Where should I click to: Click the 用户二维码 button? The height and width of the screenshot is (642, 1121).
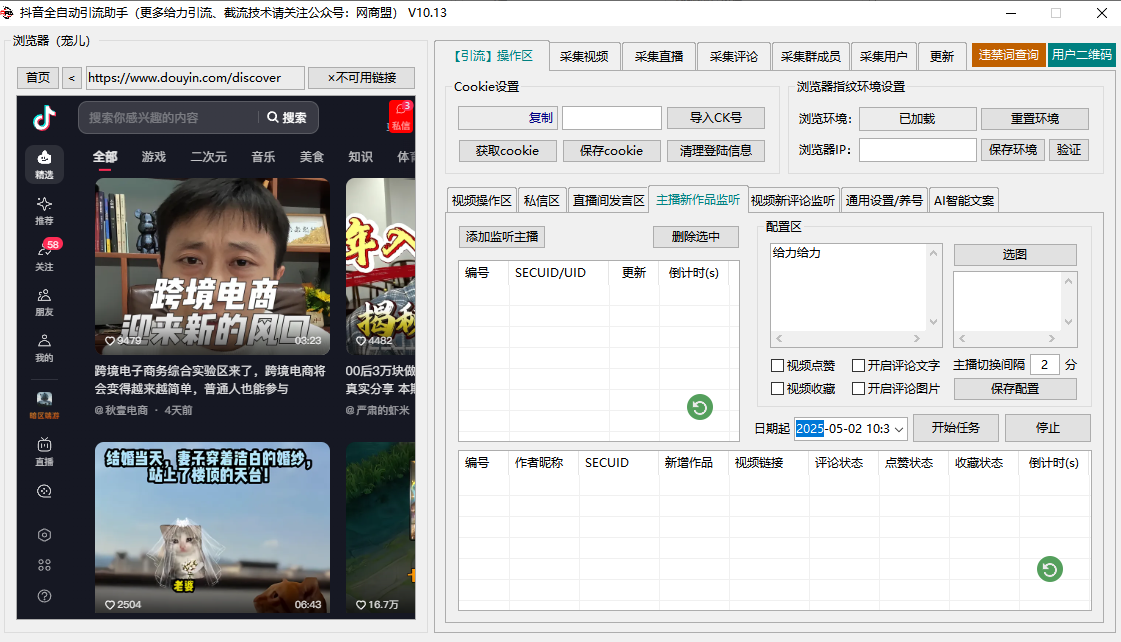1082,55
